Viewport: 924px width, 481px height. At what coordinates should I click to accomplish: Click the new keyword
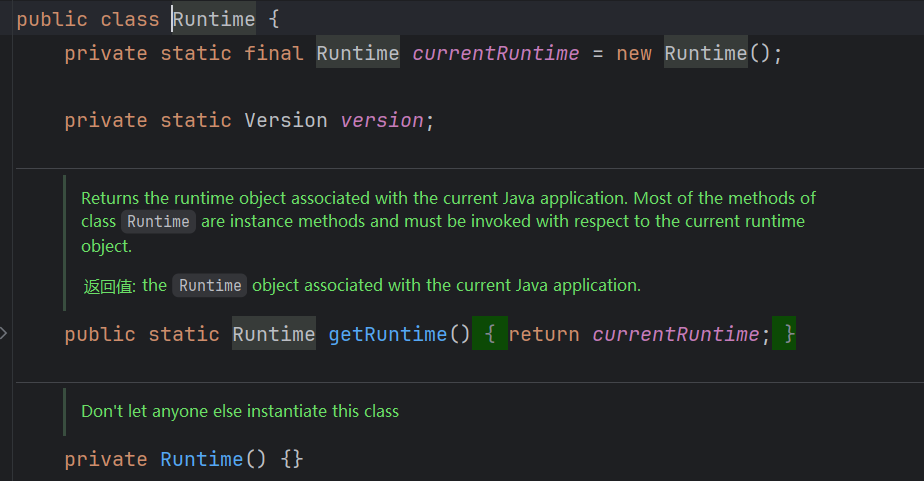pyautogui.click(x=634, y=53)
